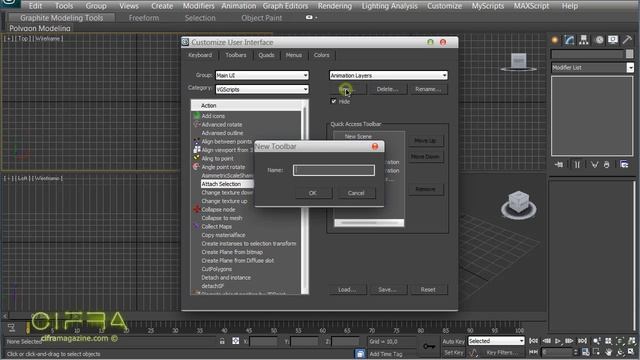Viewport: 640px width, 360px height.
Task: Click the Delete... toolbar button
Action: (x=387, y=89)
